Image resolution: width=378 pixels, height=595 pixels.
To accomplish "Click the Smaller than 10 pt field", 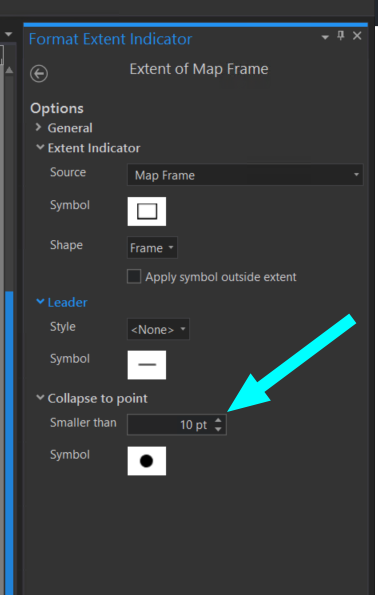I will coord(177,425).
